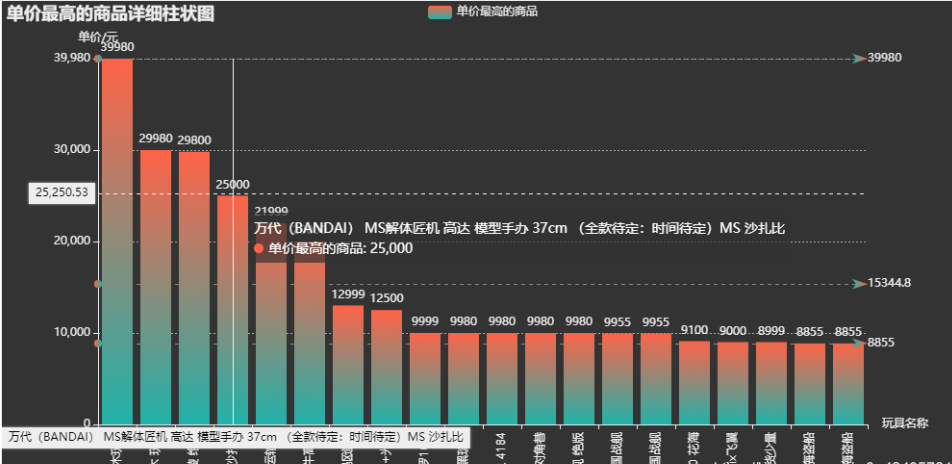Select the bar labeled 29800
The image size is (952, 464).
click(194, 288)
